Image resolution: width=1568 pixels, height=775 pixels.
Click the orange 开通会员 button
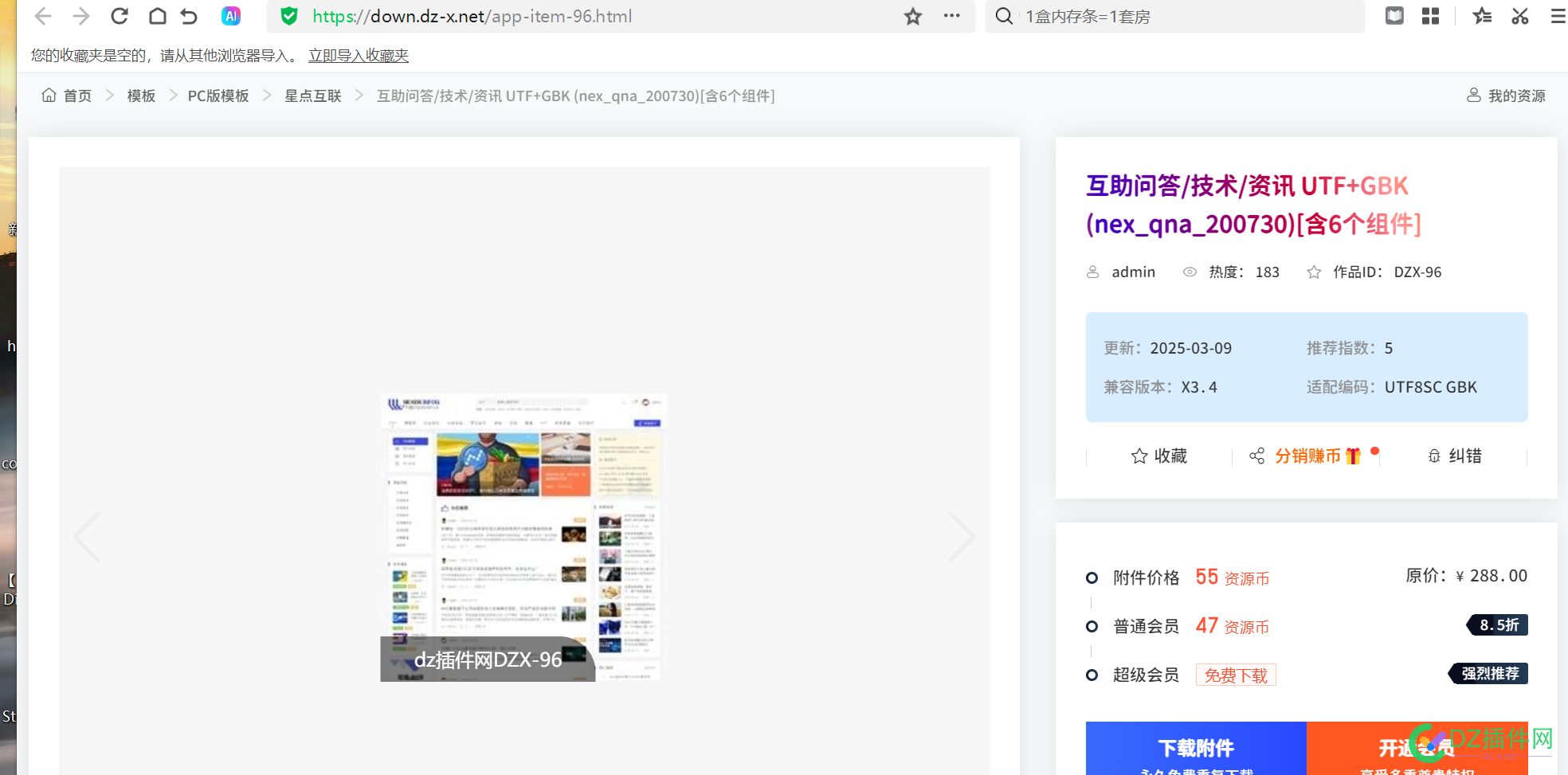(x=1417, y=749)
